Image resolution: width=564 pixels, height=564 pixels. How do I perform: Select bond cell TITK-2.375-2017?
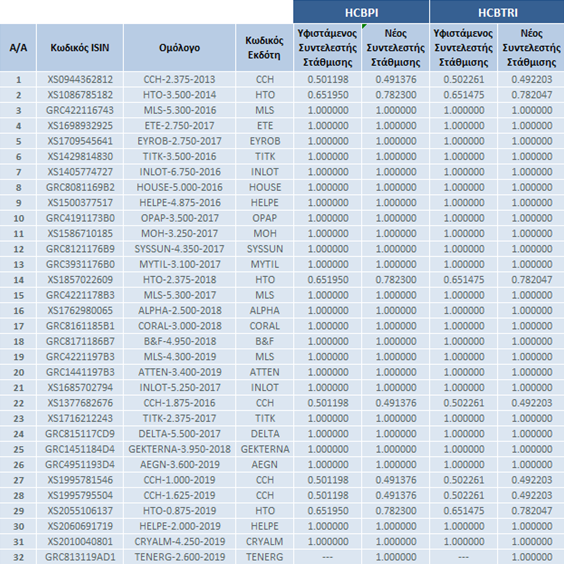pyautogui.click(x=179, y=418)
